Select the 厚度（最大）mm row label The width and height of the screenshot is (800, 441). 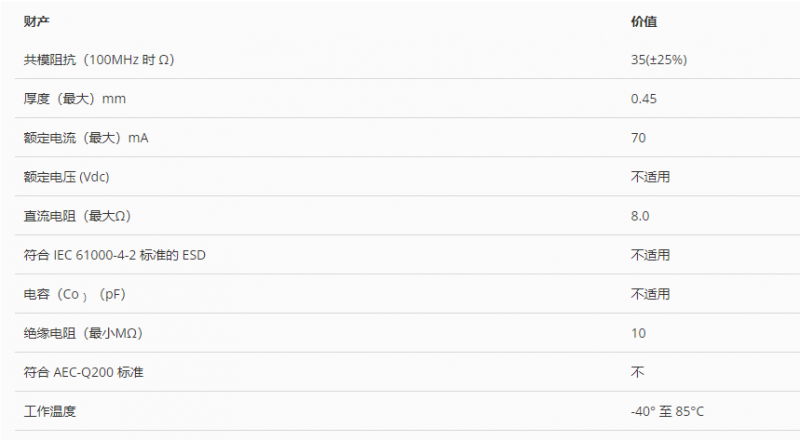[74, 99]
